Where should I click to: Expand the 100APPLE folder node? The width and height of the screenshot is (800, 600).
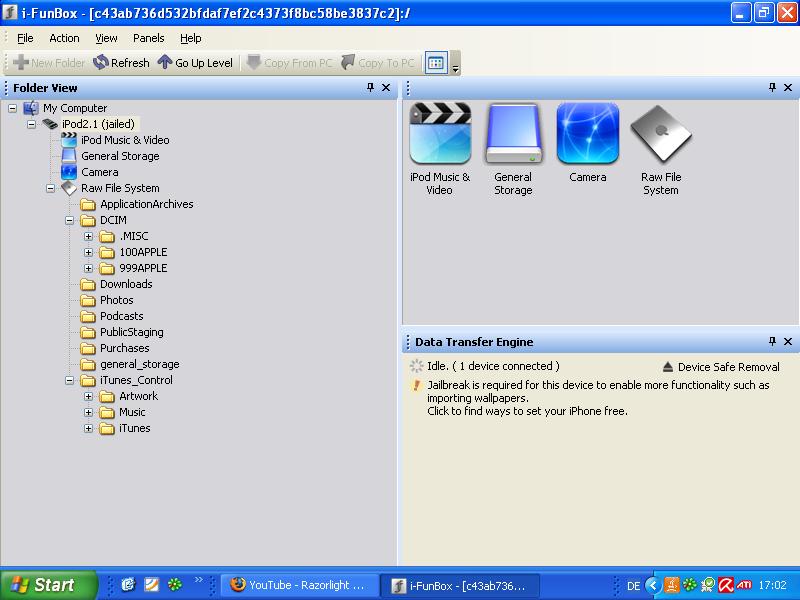click(x=88, y=252)
